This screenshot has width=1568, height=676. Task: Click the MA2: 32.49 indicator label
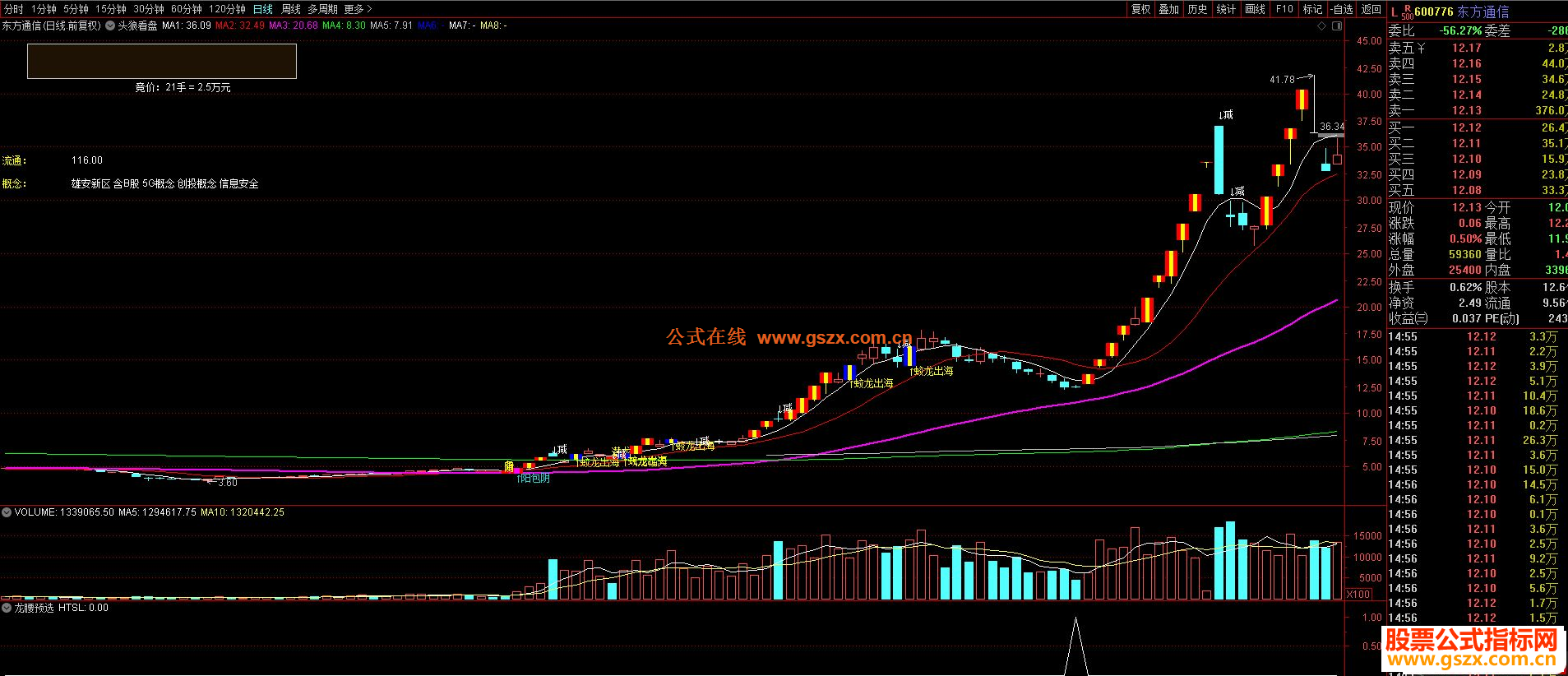[240, 25]
